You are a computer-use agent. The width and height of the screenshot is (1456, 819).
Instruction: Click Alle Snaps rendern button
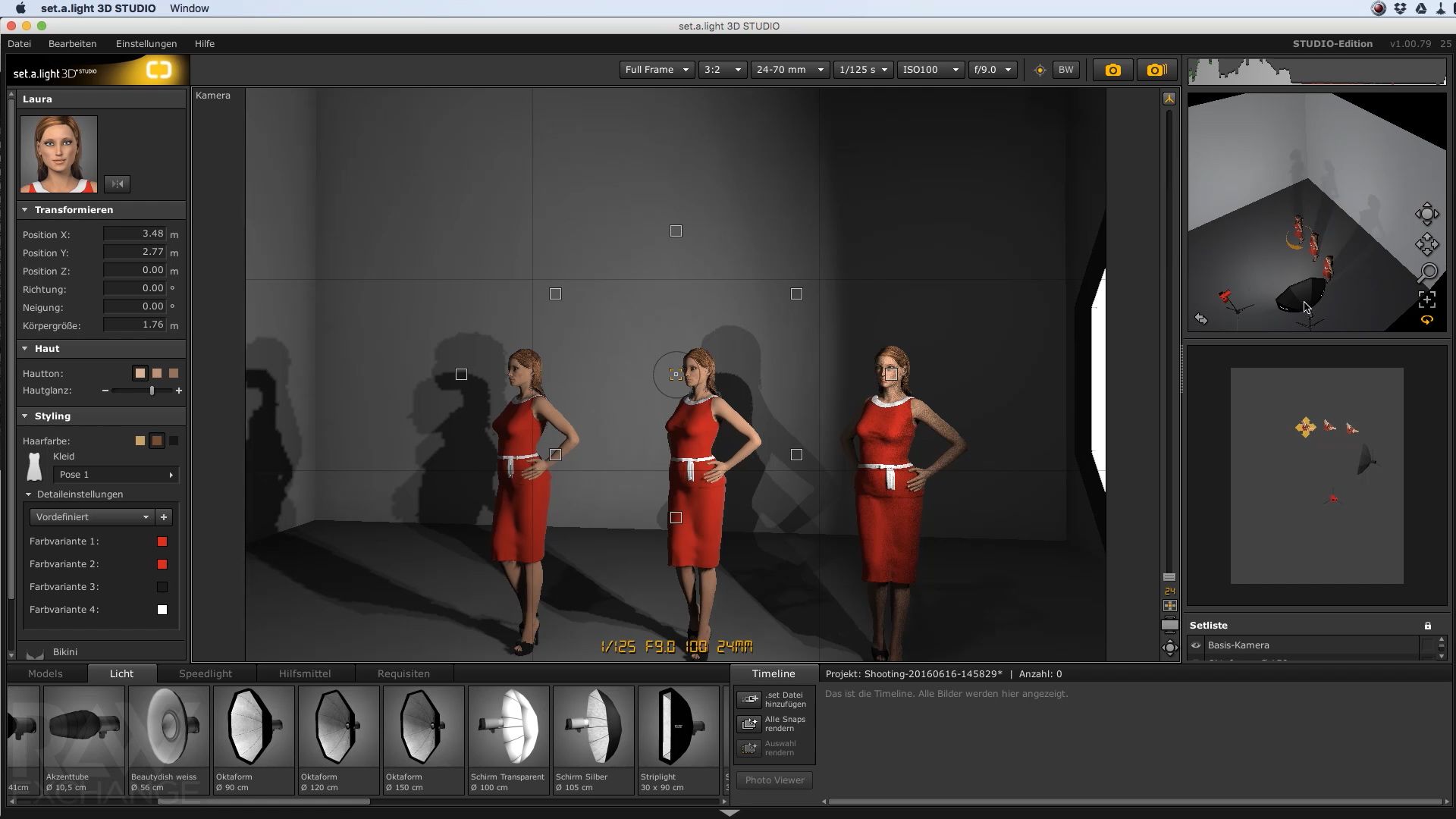coord(773,724)
